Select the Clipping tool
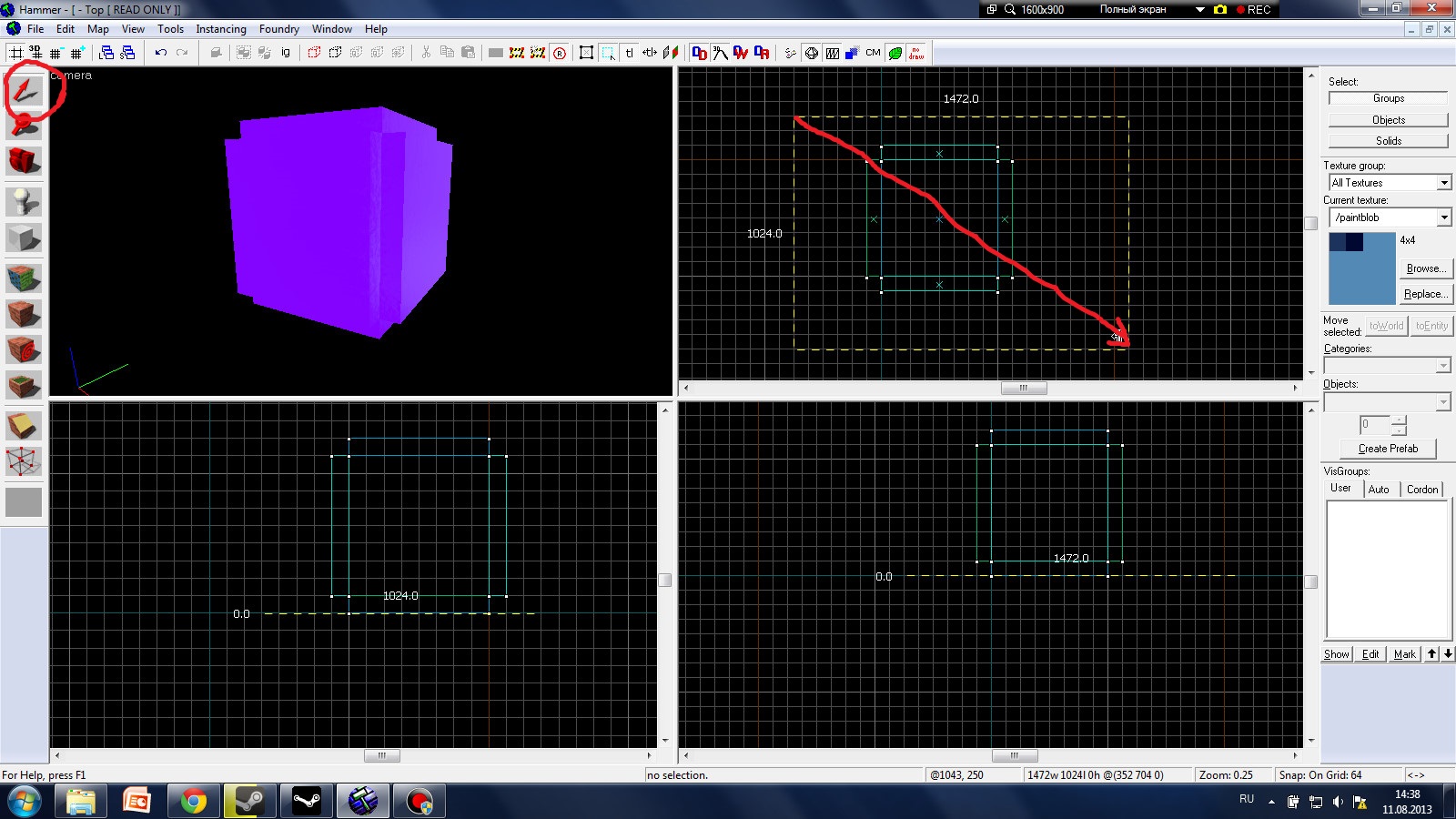The image size is (1456, 819). click(24, 425)
